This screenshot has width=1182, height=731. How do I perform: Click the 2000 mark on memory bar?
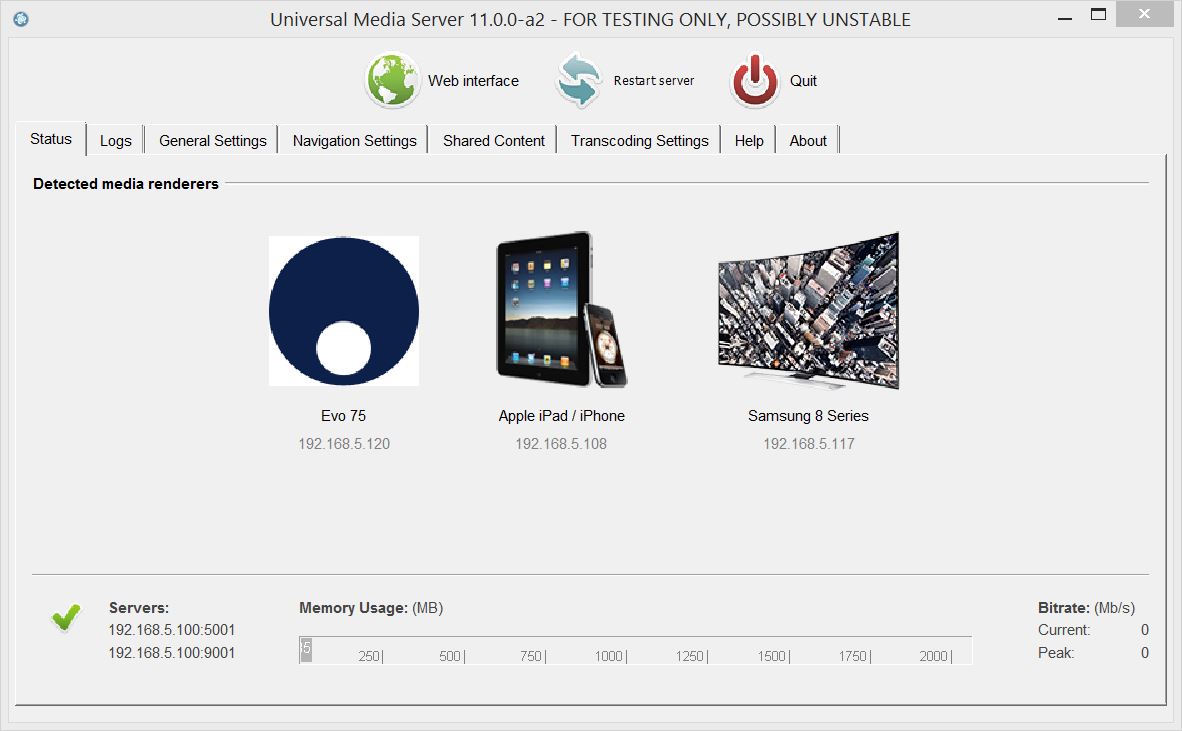[935, 656]
